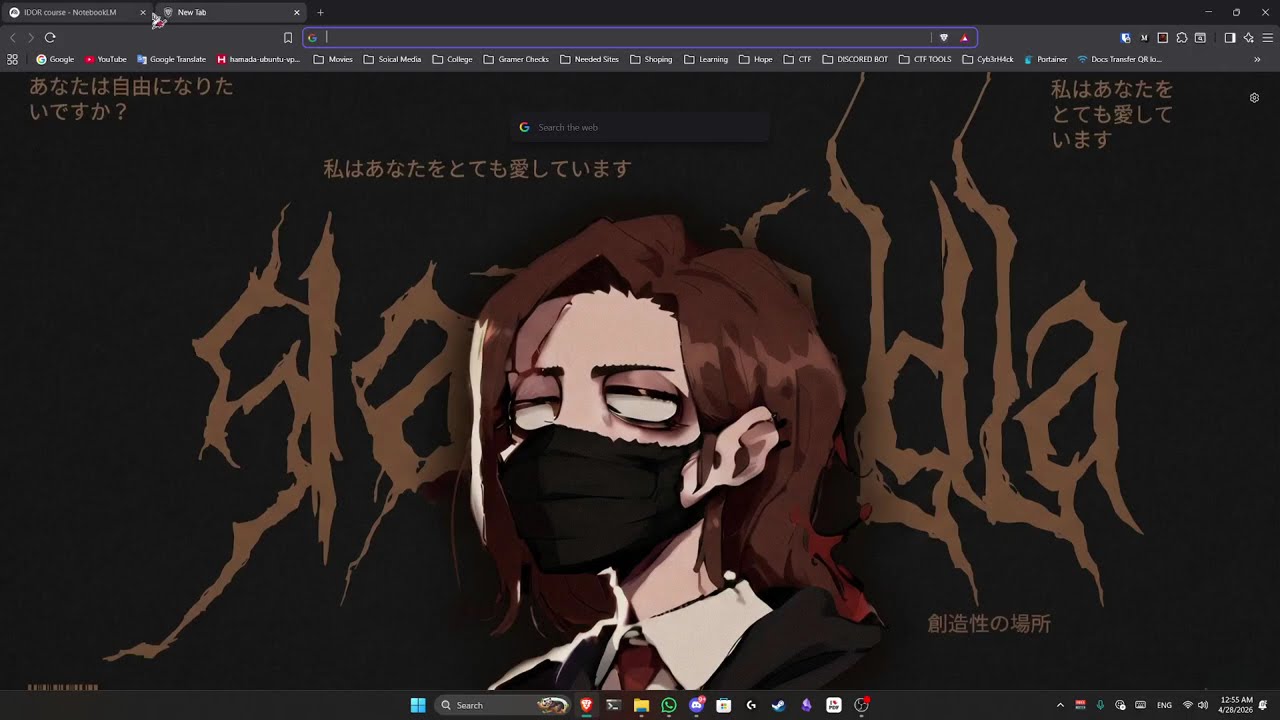Go forward to next page
1280x720 pixels.
(x=31, y=38)
